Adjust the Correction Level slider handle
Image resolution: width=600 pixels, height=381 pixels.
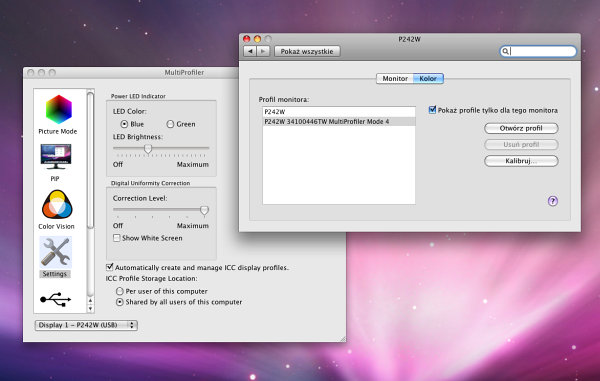point(204,210)
